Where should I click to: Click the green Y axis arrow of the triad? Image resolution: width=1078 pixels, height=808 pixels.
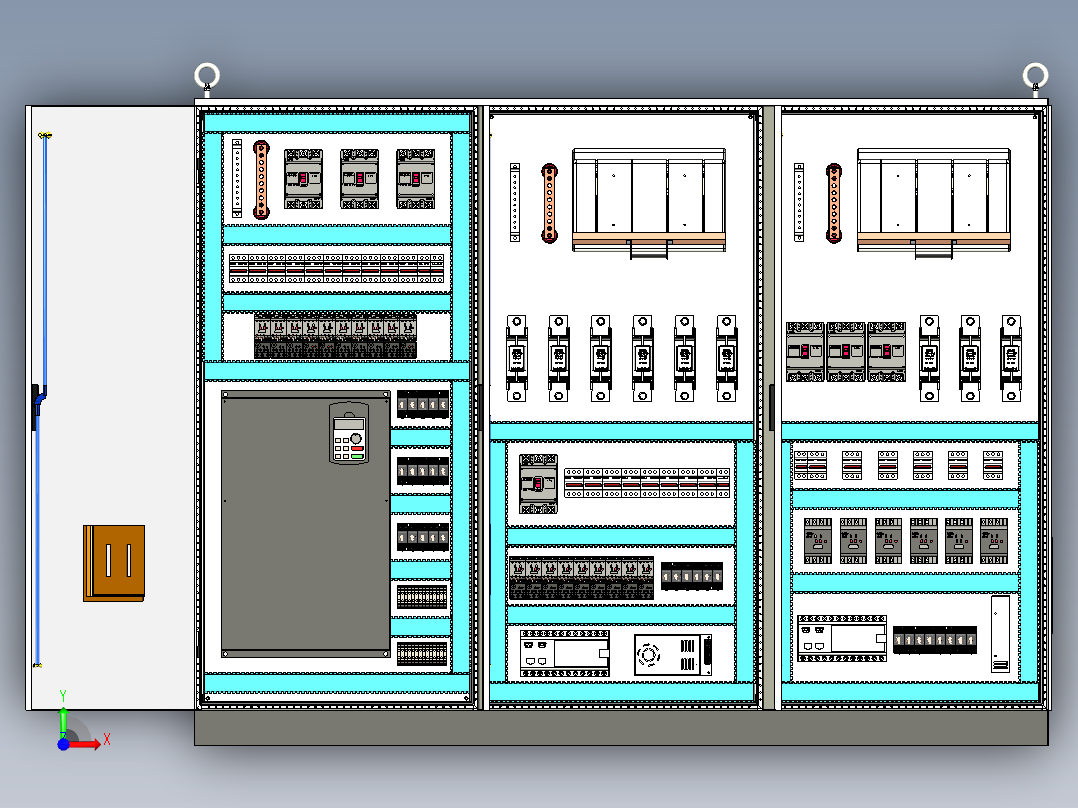[x=63, y=722]
